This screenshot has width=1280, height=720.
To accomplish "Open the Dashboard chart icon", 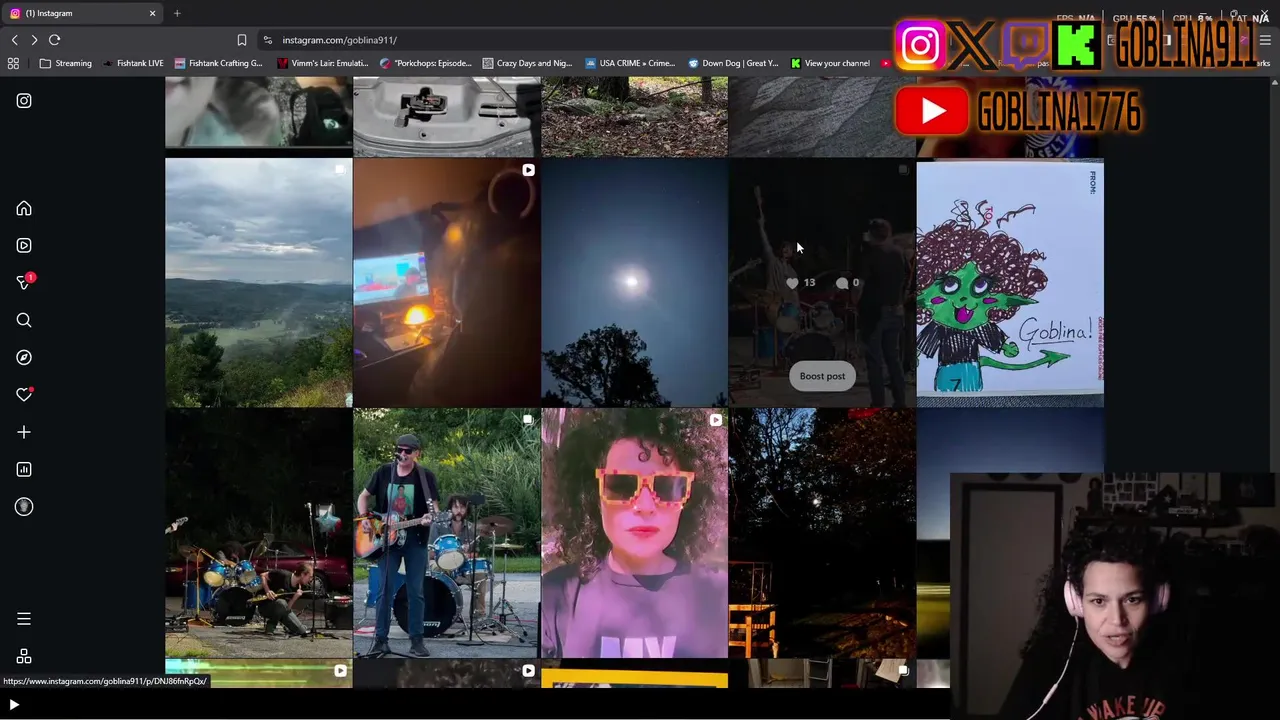I will tap(24, 469).
